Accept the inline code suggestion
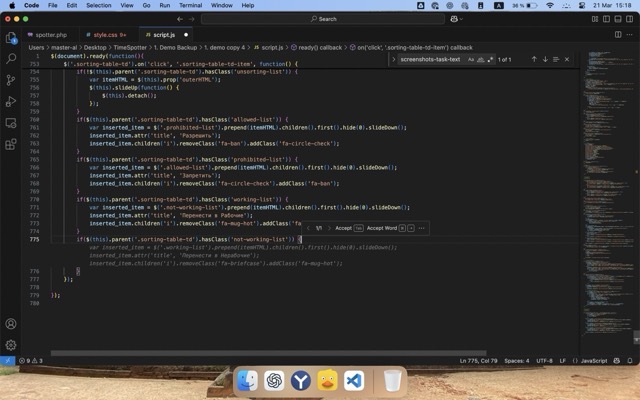Image resolution: width=640 pixels, height=400 pixels. click(343, 228)
